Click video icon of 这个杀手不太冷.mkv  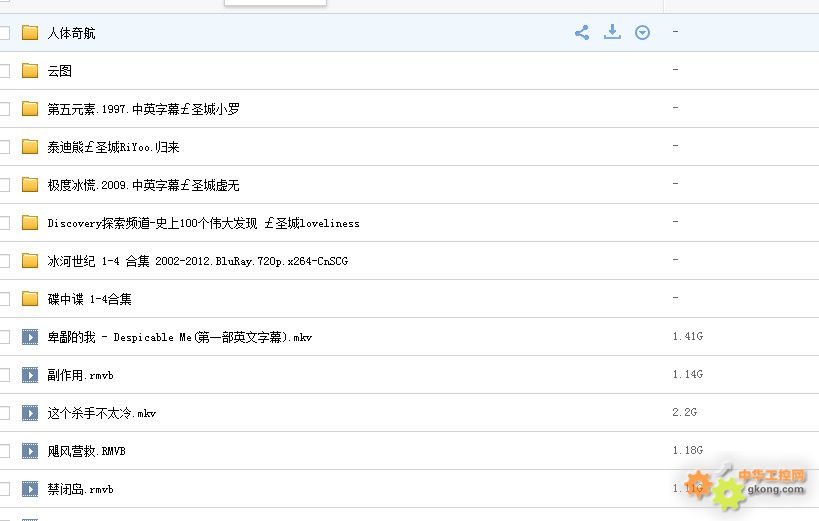click(x=30, y=413)
